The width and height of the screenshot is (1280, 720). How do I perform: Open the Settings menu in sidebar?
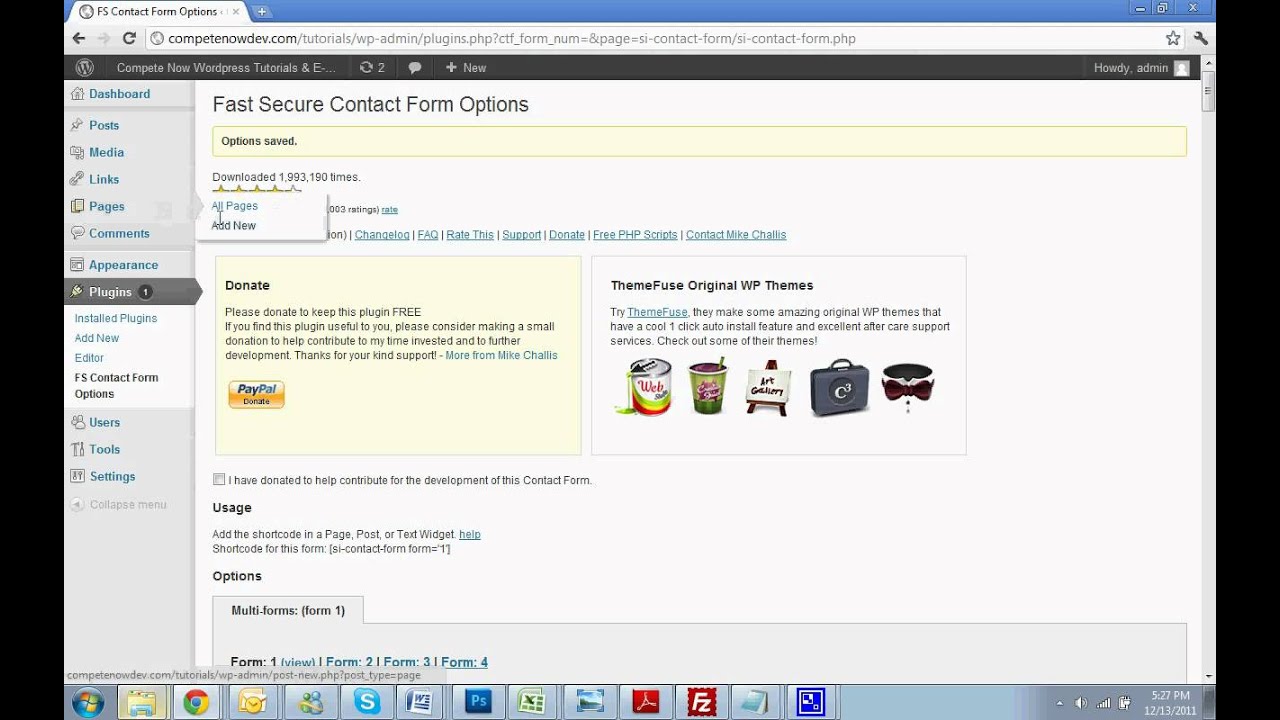pyautogui.click(x=112, y=477)
